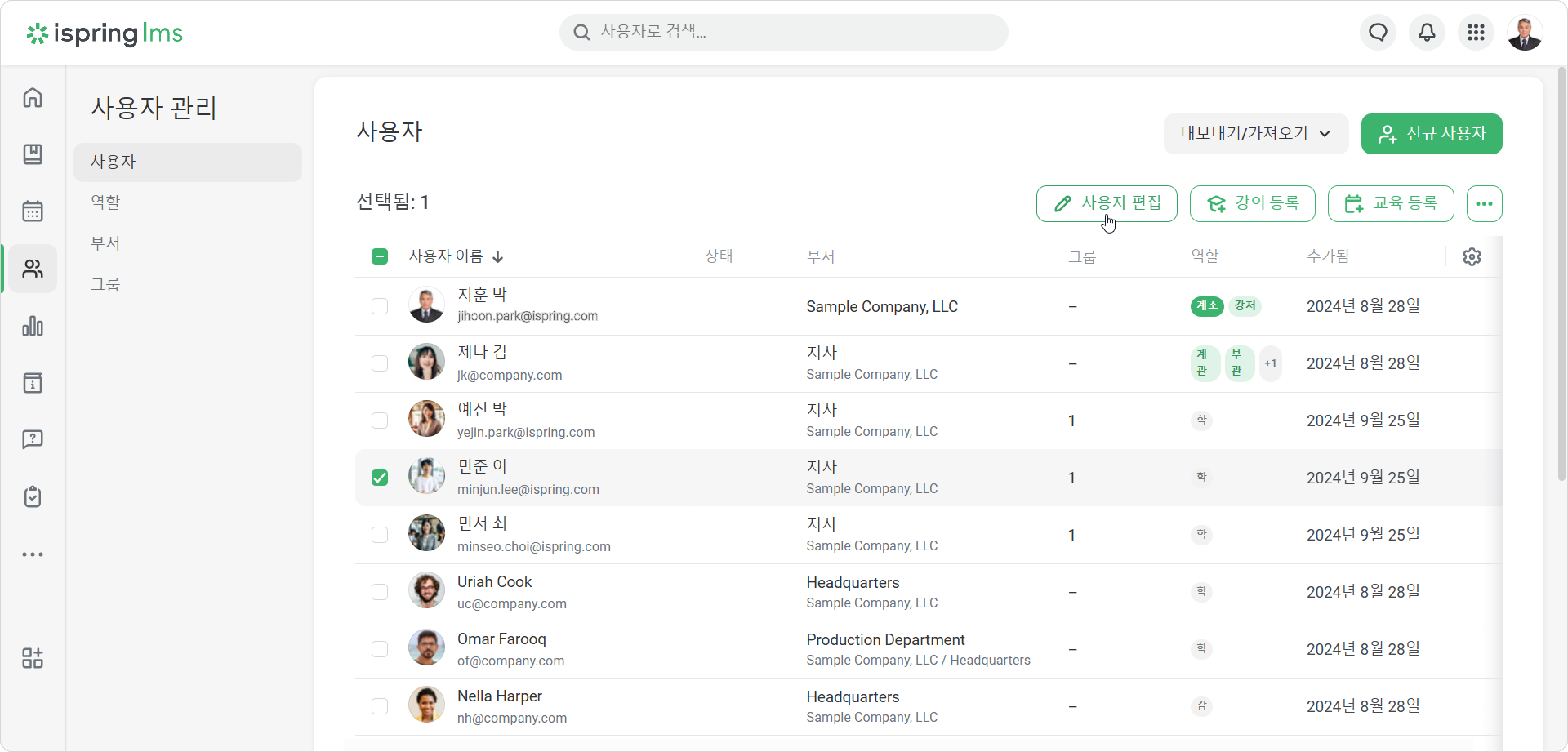Open notifications bell
This screenshot has width=1568, height=752.
1427,32
